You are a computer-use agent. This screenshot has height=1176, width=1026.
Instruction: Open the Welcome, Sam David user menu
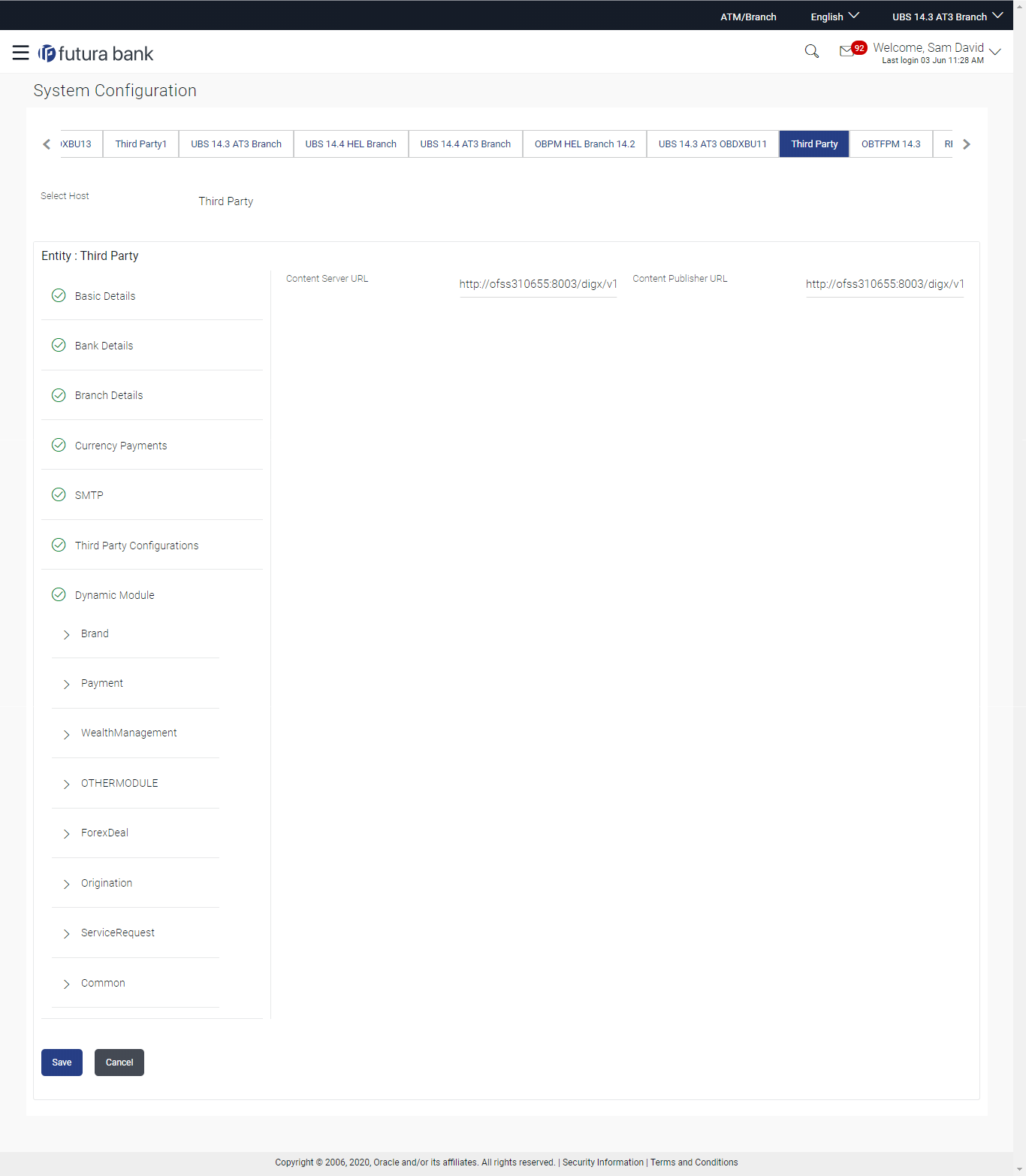937,52
